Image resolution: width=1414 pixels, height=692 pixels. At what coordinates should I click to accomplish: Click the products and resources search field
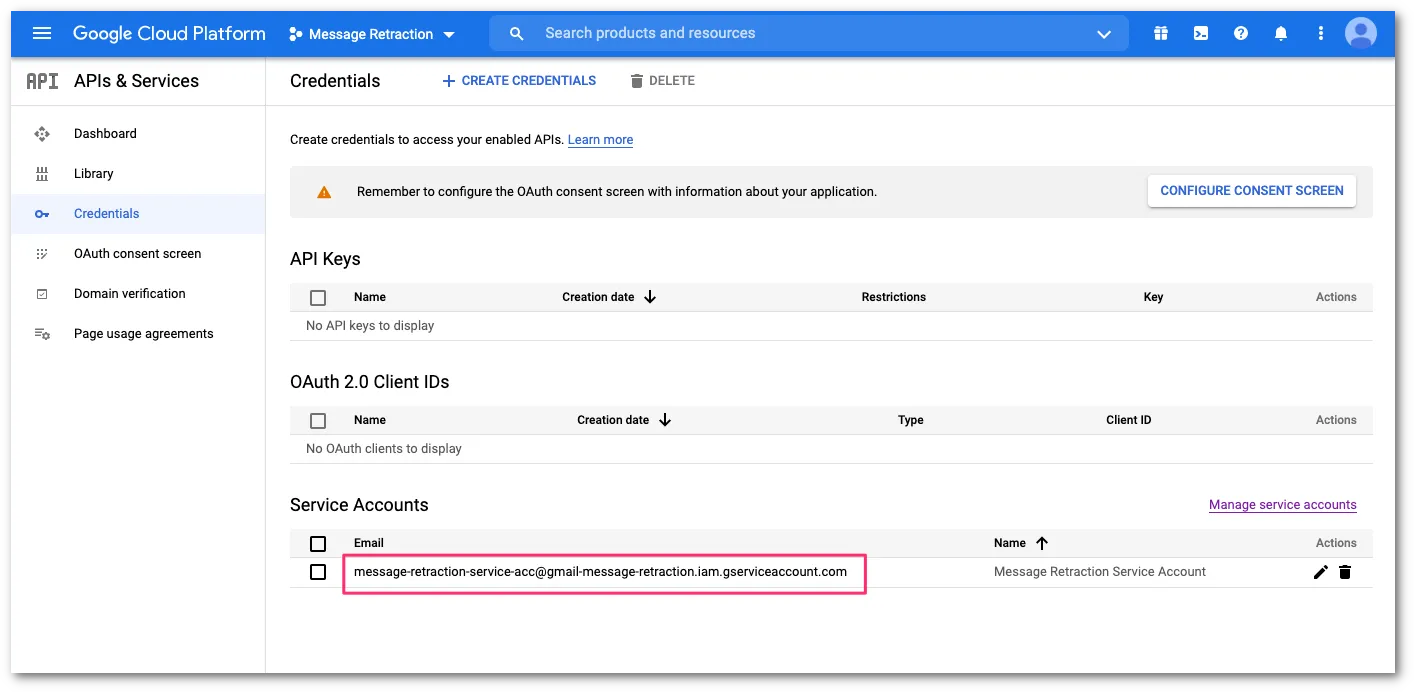tap(750, 33)
